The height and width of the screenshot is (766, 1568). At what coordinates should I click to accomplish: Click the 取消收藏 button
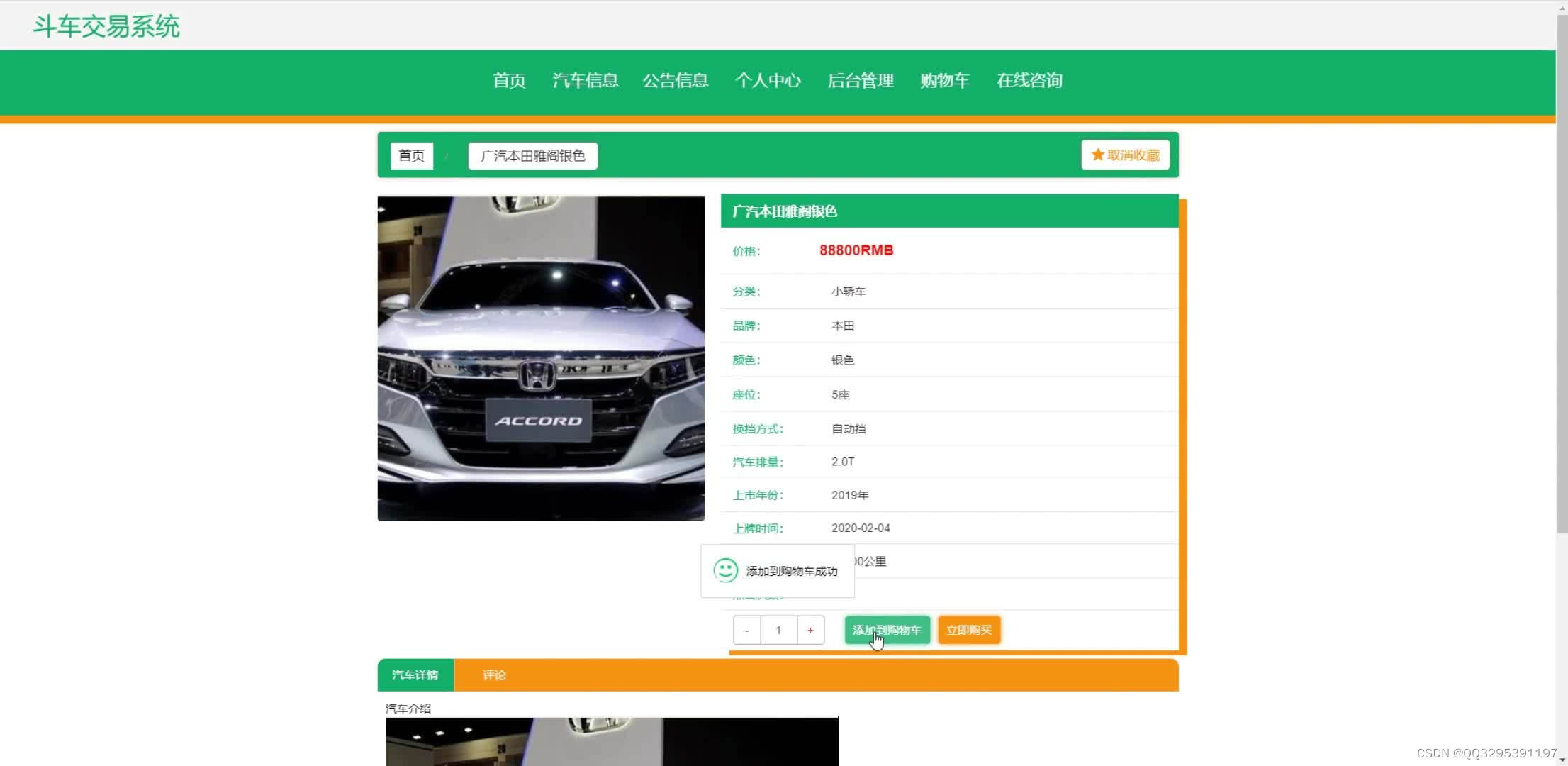click(x=1125, y=155)
